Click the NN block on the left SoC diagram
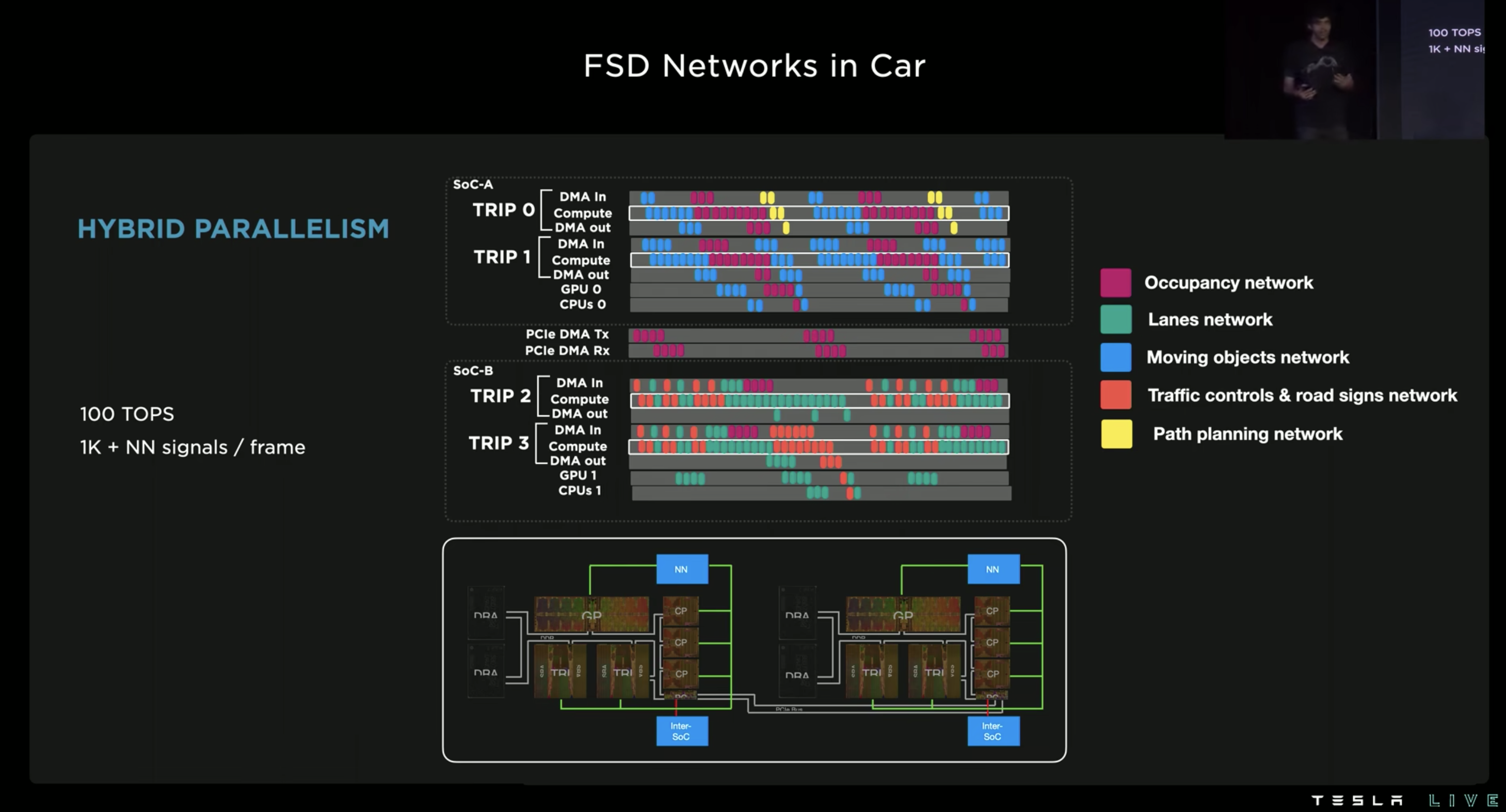Screen dimensions: 1506x812 point(682,569)
